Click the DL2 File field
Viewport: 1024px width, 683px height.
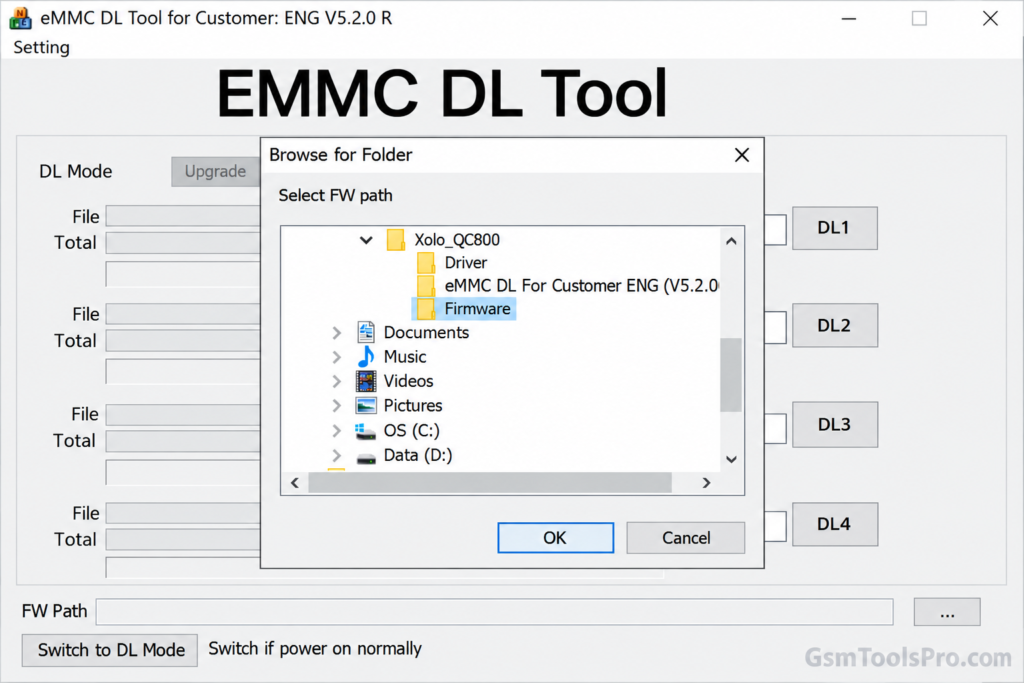point(184,314)
